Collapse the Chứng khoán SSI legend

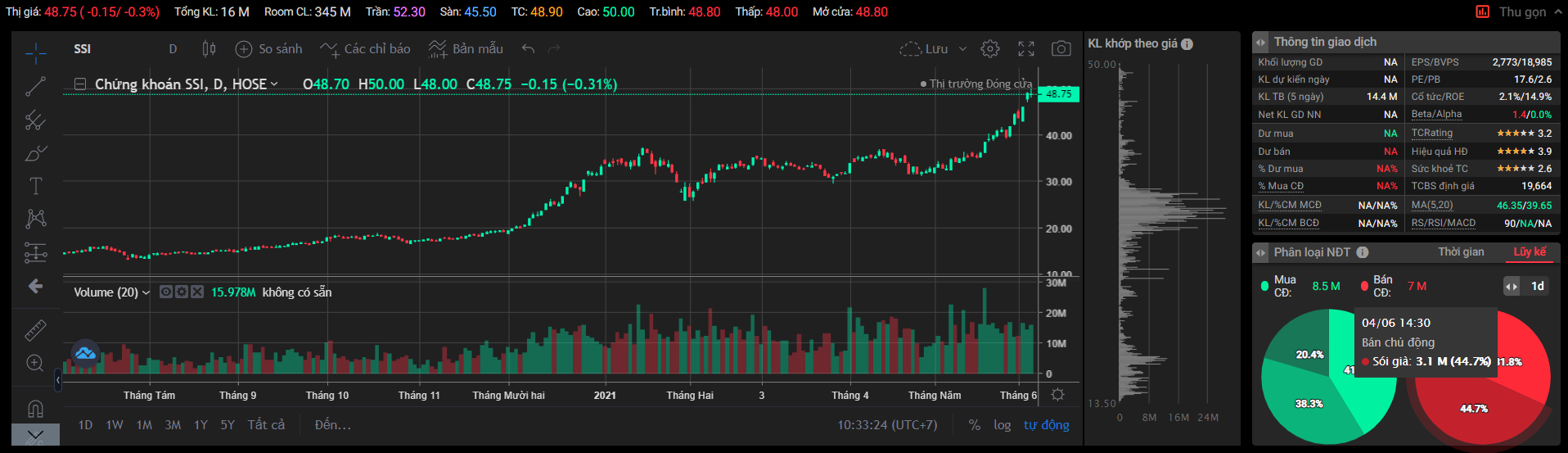coord(80,84)
